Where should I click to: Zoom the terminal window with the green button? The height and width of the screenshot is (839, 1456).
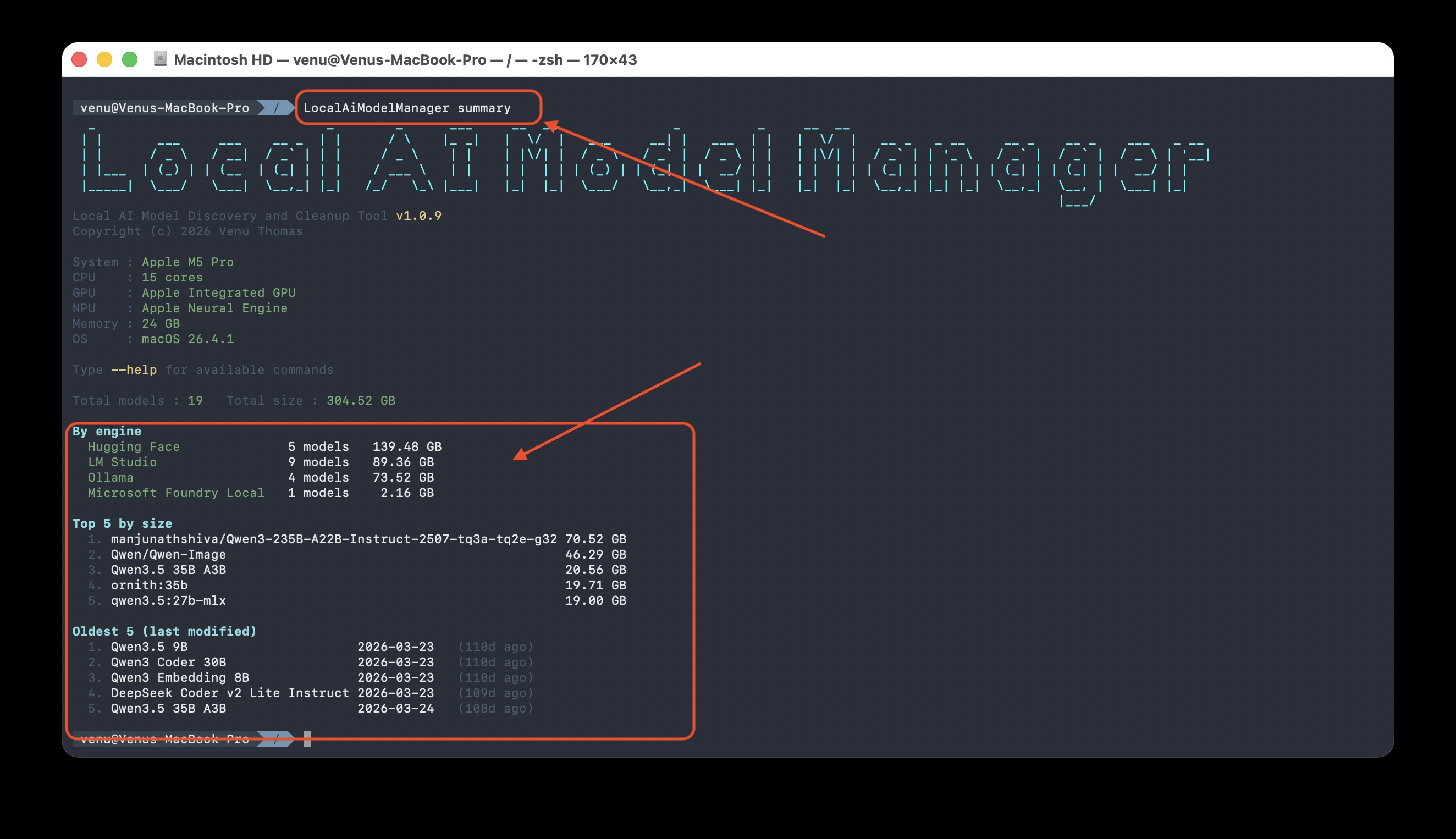click(130, 59)
